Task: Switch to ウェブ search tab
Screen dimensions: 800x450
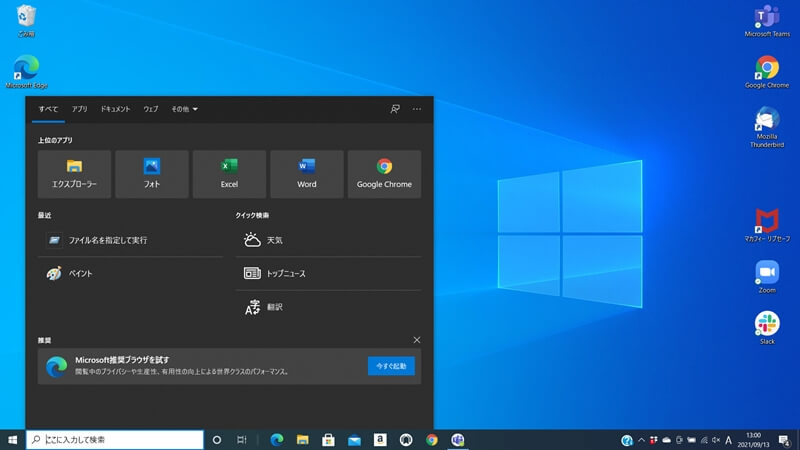Action: (x=151, y=109)
